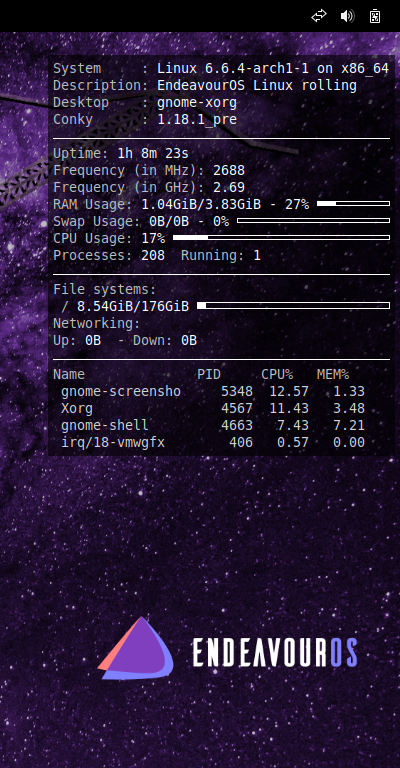Click the desktop value 'gnome-xorg'
This screenshot has height=768, width=400.
click(197, 103)
